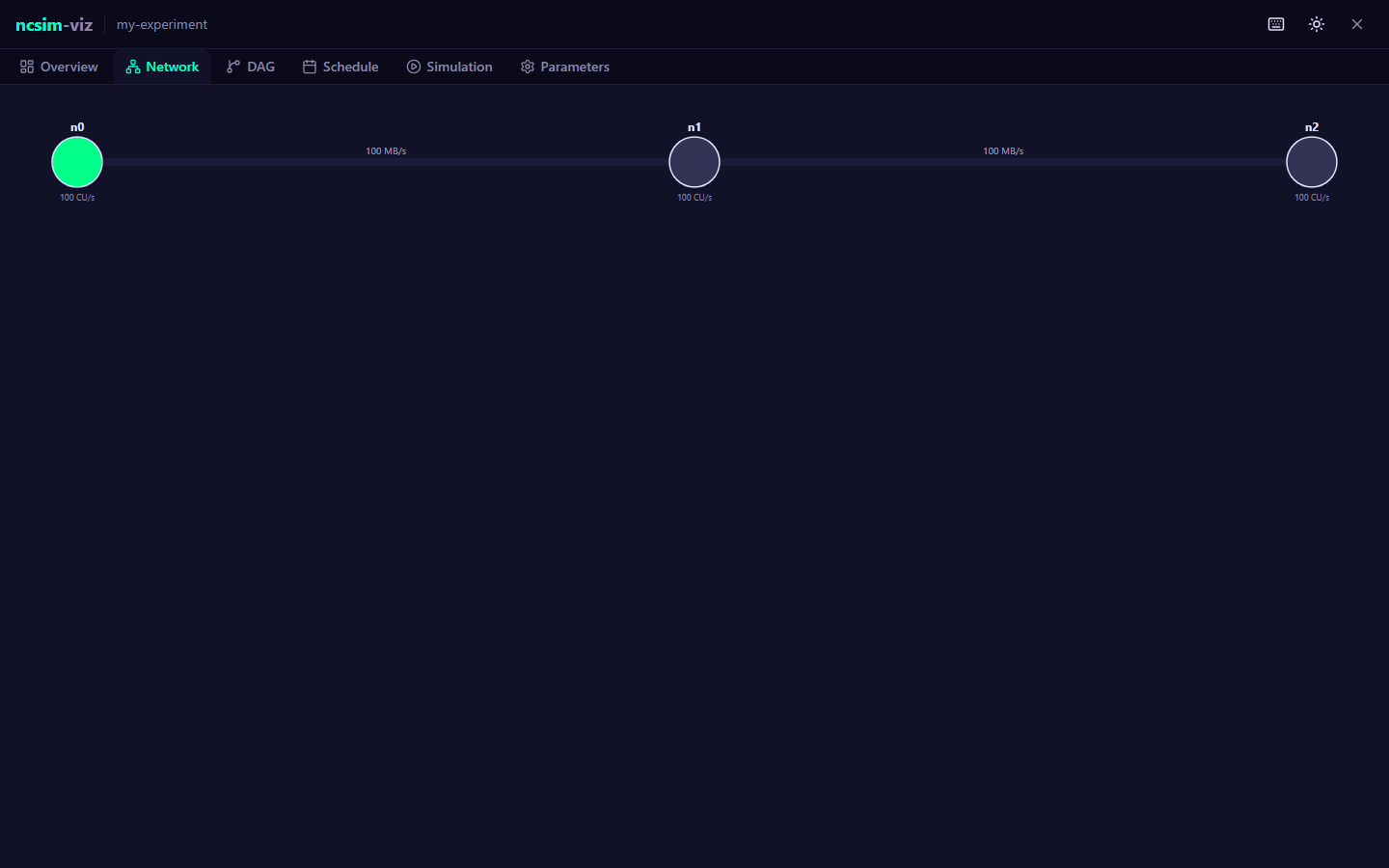This screenshot has height=868, width=1389.
Task: Click the n0 node name label
Action: point(77,127)
